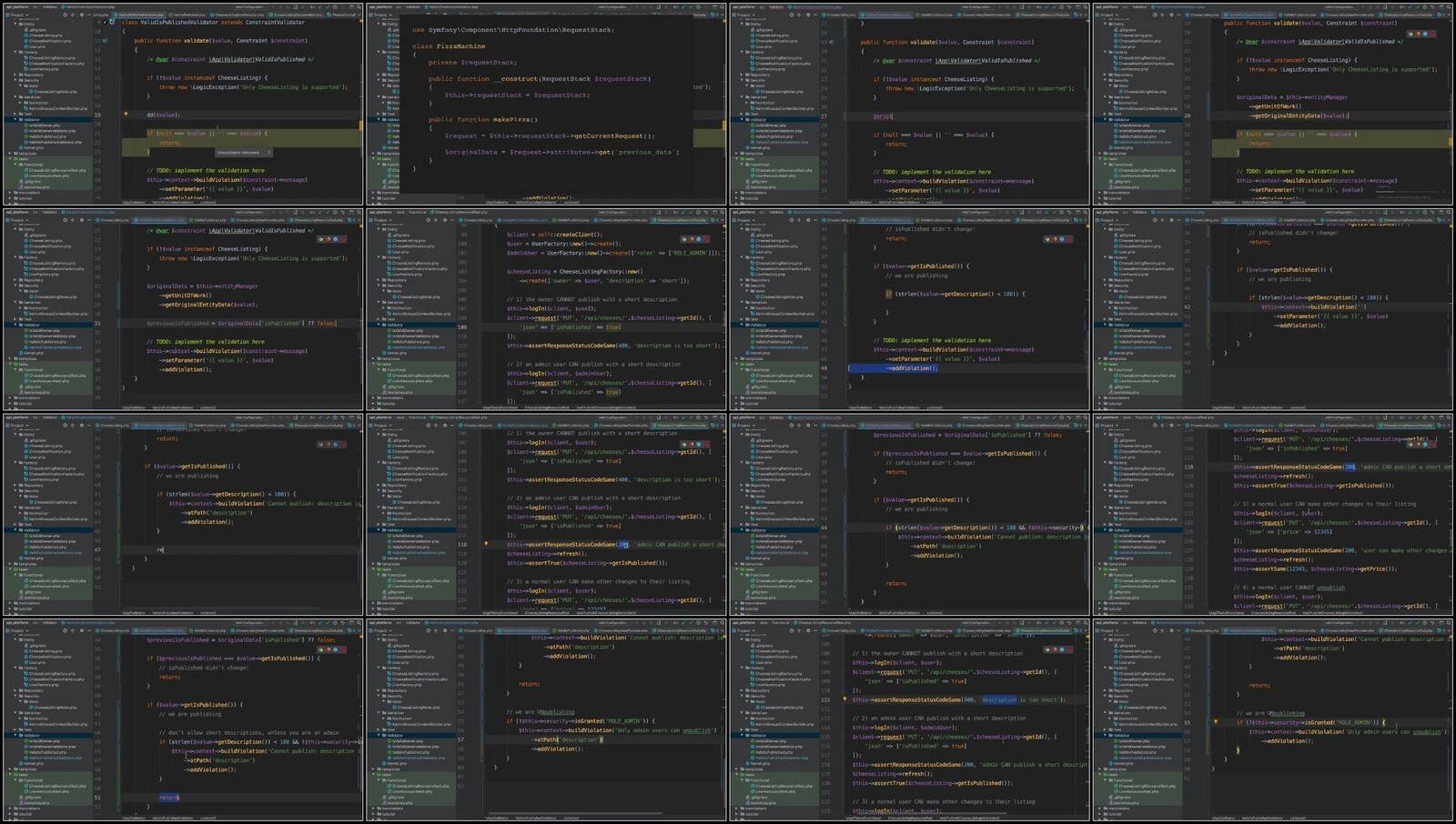The height and width of the screenshot is (824, 1456).
Task: Open the frame with 're' being typed on line 47
Action: [182, 515]
